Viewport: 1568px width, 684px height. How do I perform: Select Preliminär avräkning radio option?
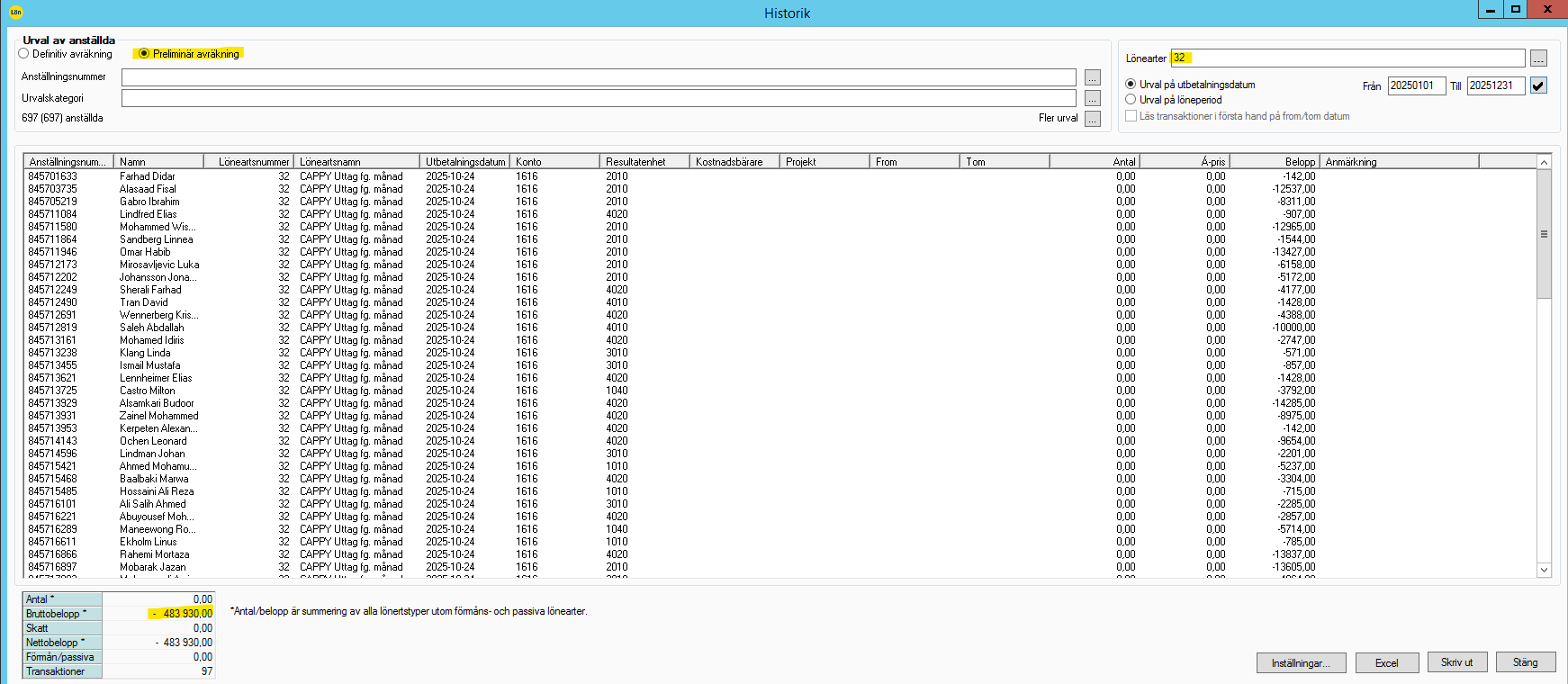[143, 54]
